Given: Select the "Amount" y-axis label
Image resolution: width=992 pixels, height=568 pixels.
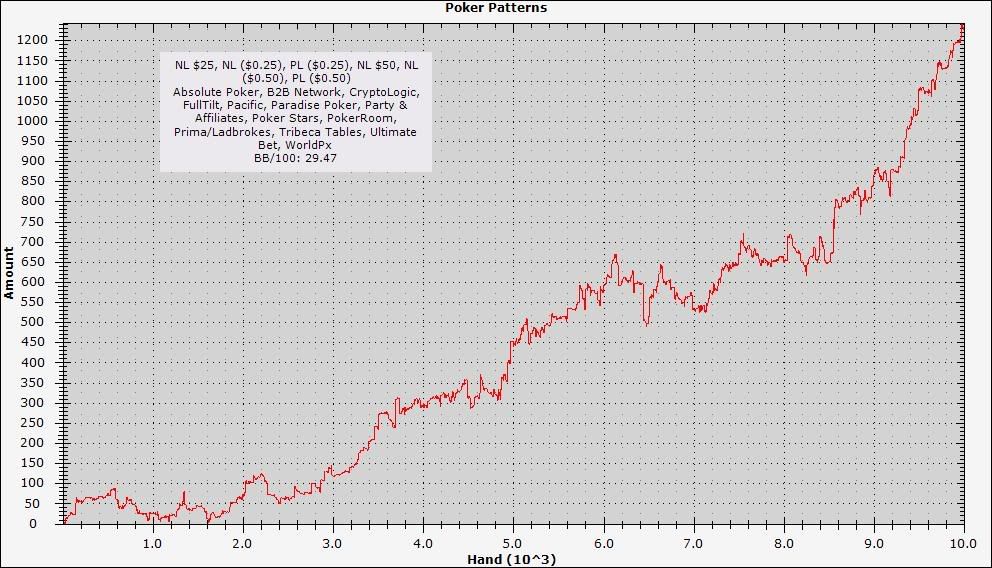Looking at the screenshot, I should point(9,272).
